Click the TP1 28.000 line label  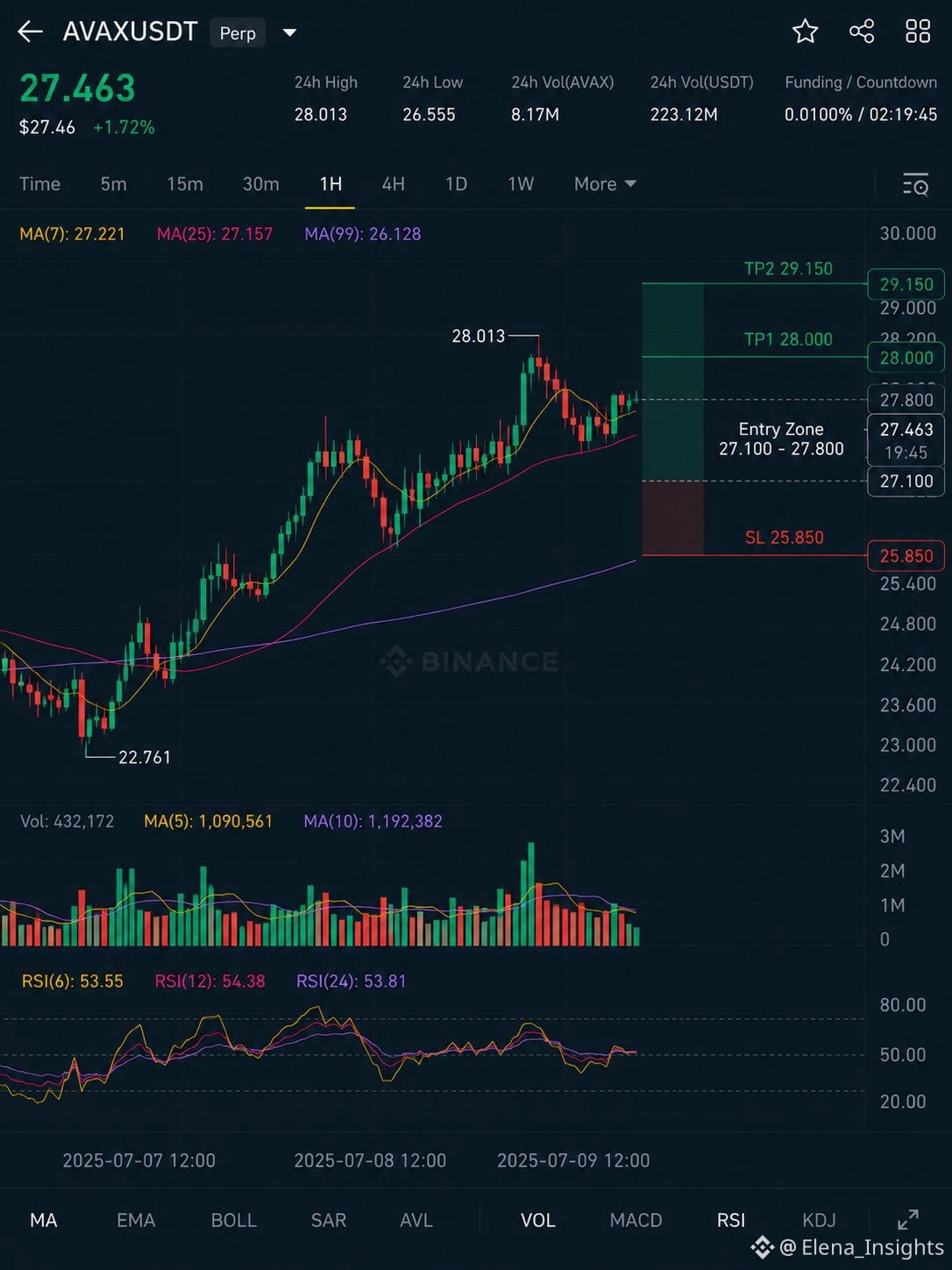(788, 339)
